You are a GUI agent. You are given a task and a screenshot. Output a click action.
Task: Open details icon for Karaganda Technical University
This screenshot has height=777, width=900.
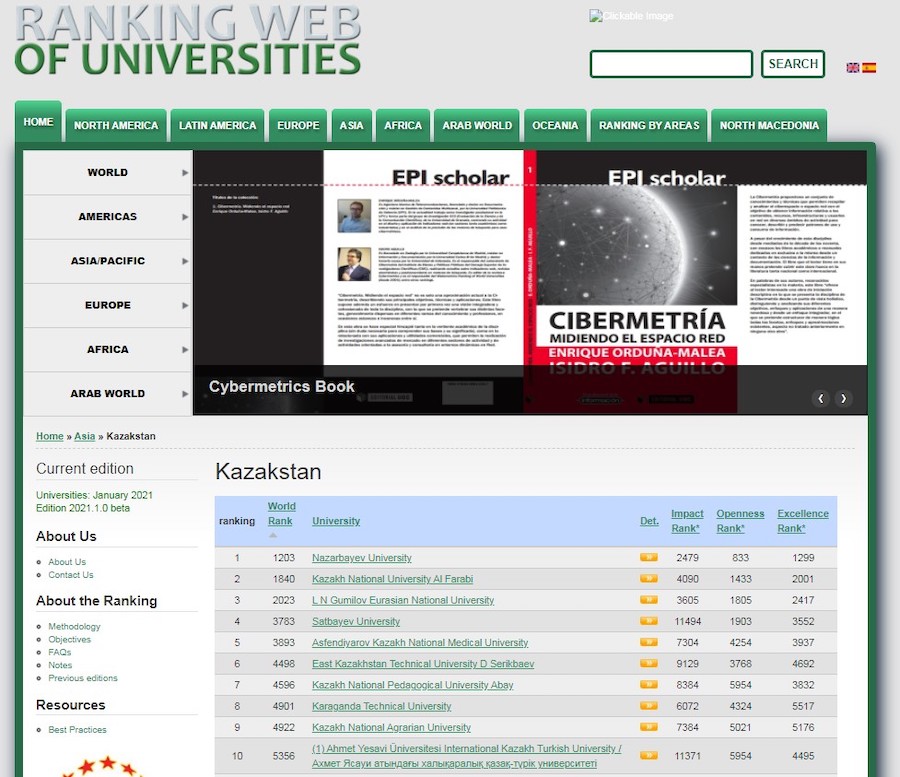[x=649, y=706]
